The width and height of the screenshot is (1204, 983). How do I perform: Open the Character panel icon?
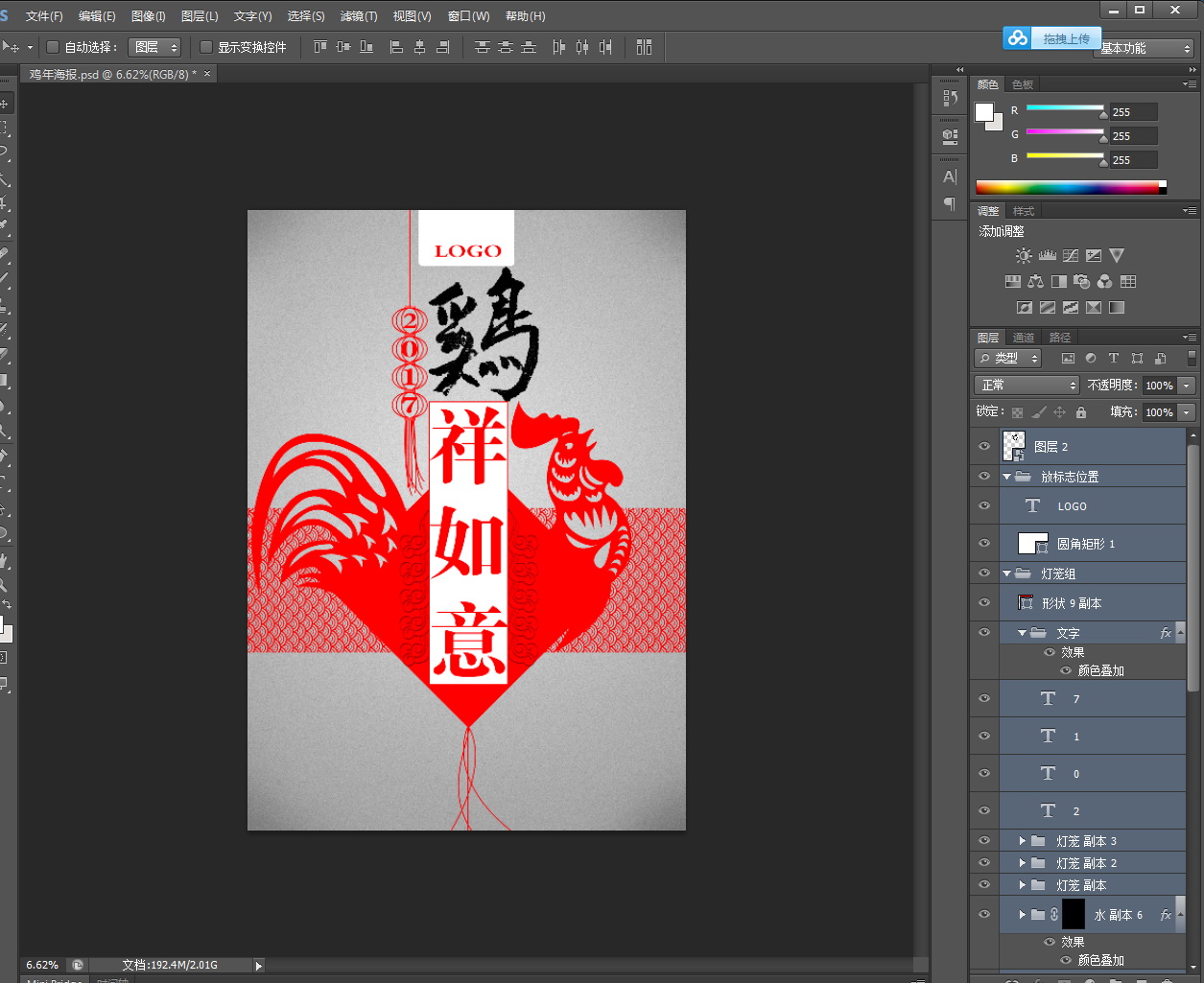[x=950, y=176]
